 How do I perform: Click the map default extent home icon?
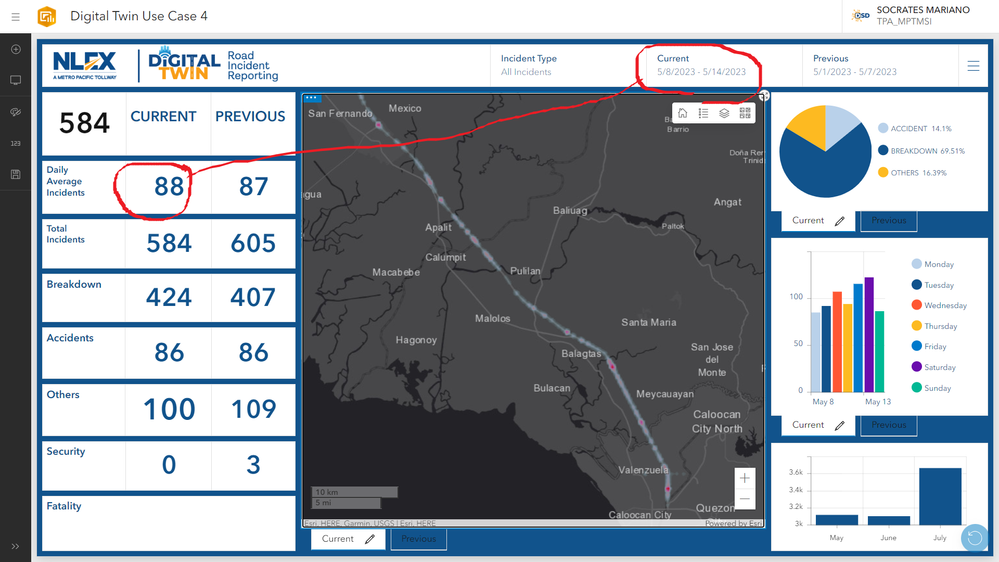(x=682, y=113)
